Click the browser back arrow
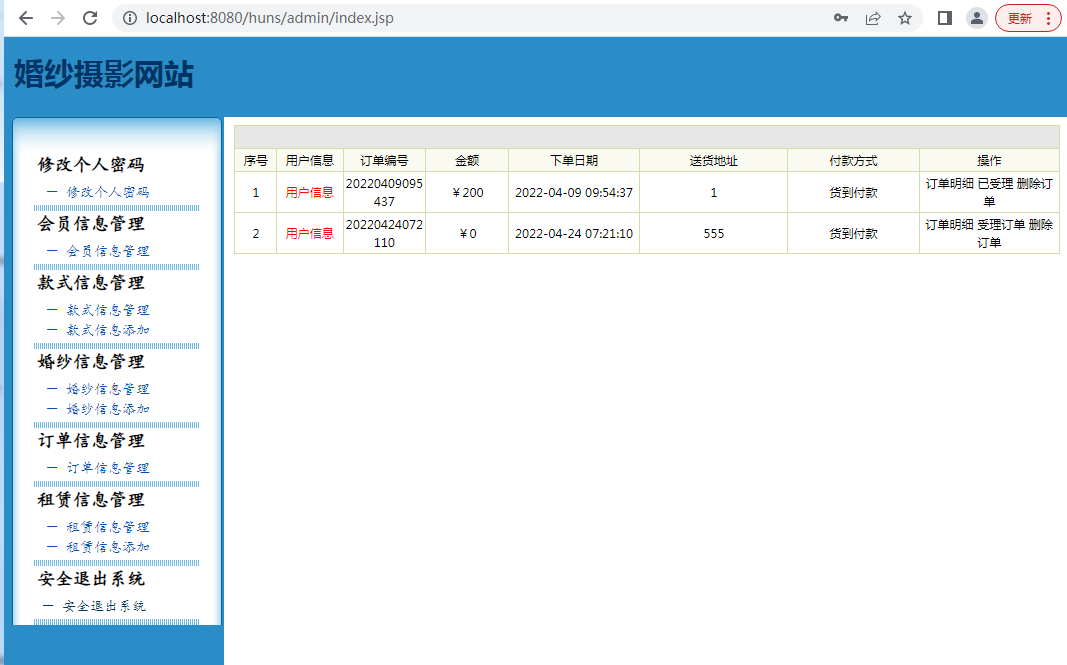Viewport: 1067px width, 665px height. (x=26, y=18)
